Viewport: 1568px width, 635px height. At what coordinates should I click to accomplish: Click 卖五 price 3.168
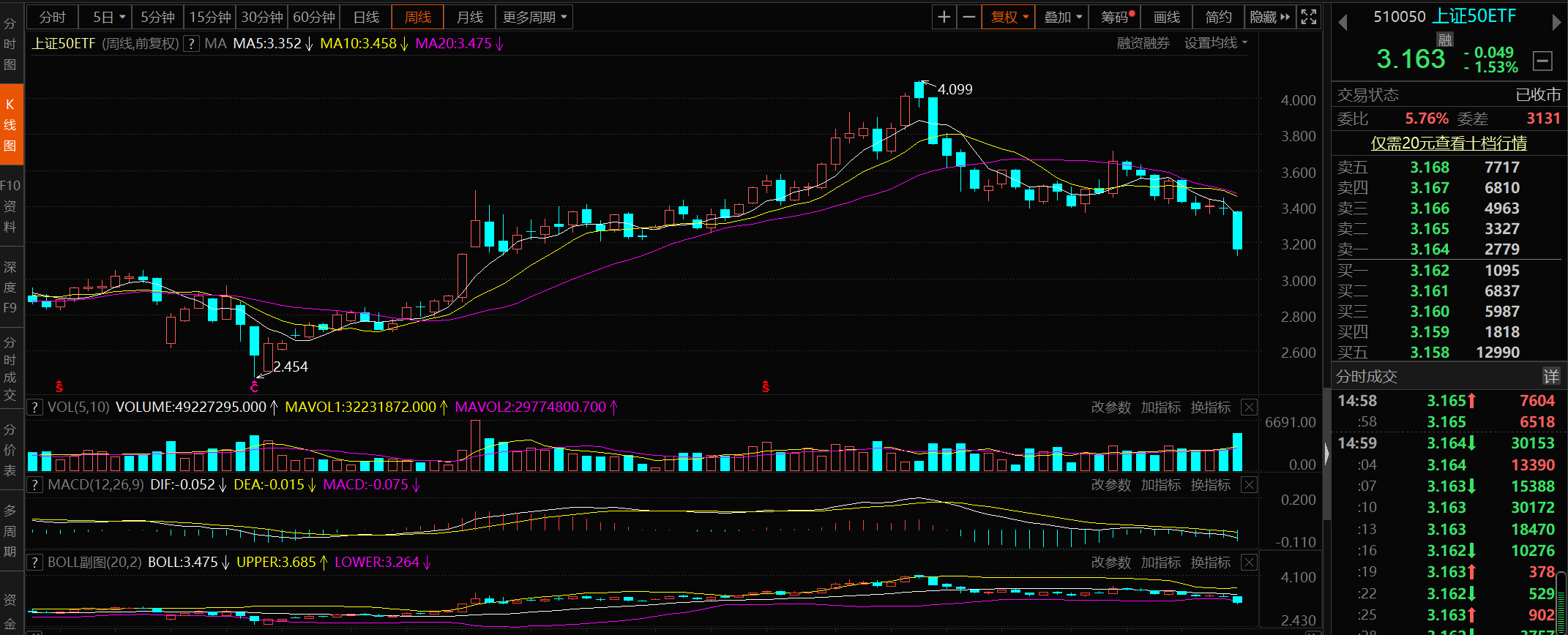(1430, 168)
